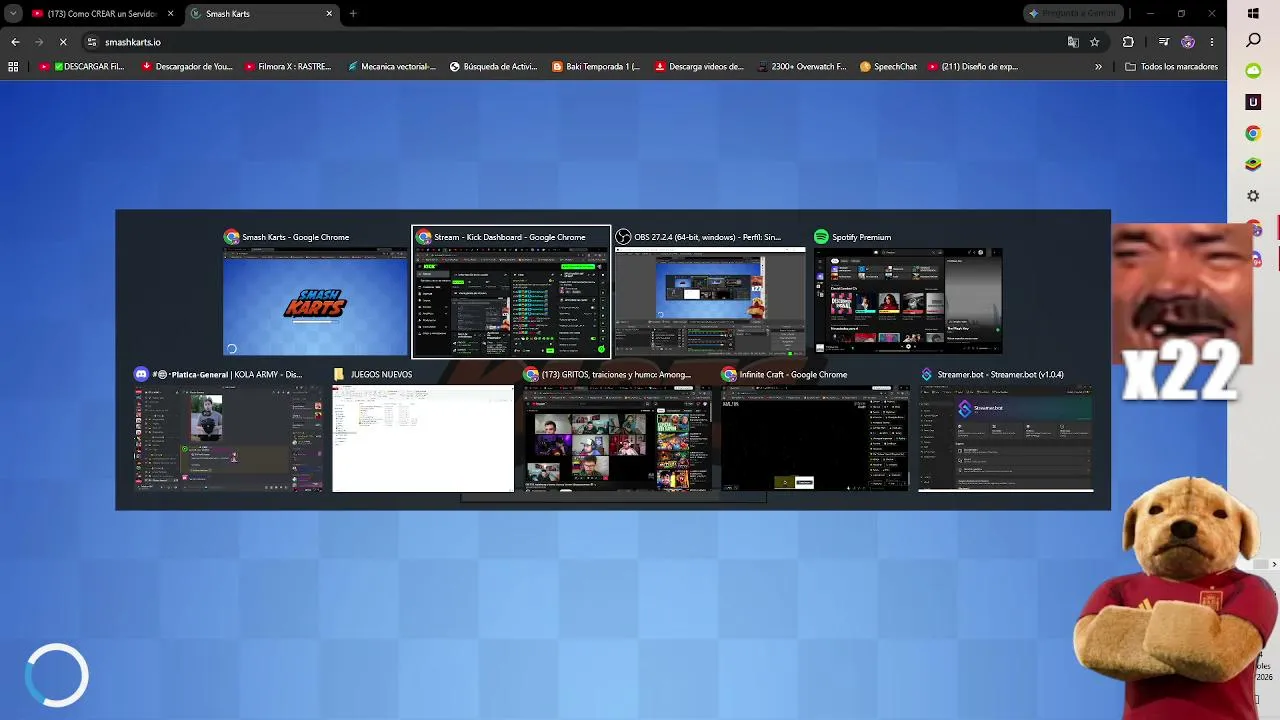
Task: Go back to the previous page
Action: point(15,42)
